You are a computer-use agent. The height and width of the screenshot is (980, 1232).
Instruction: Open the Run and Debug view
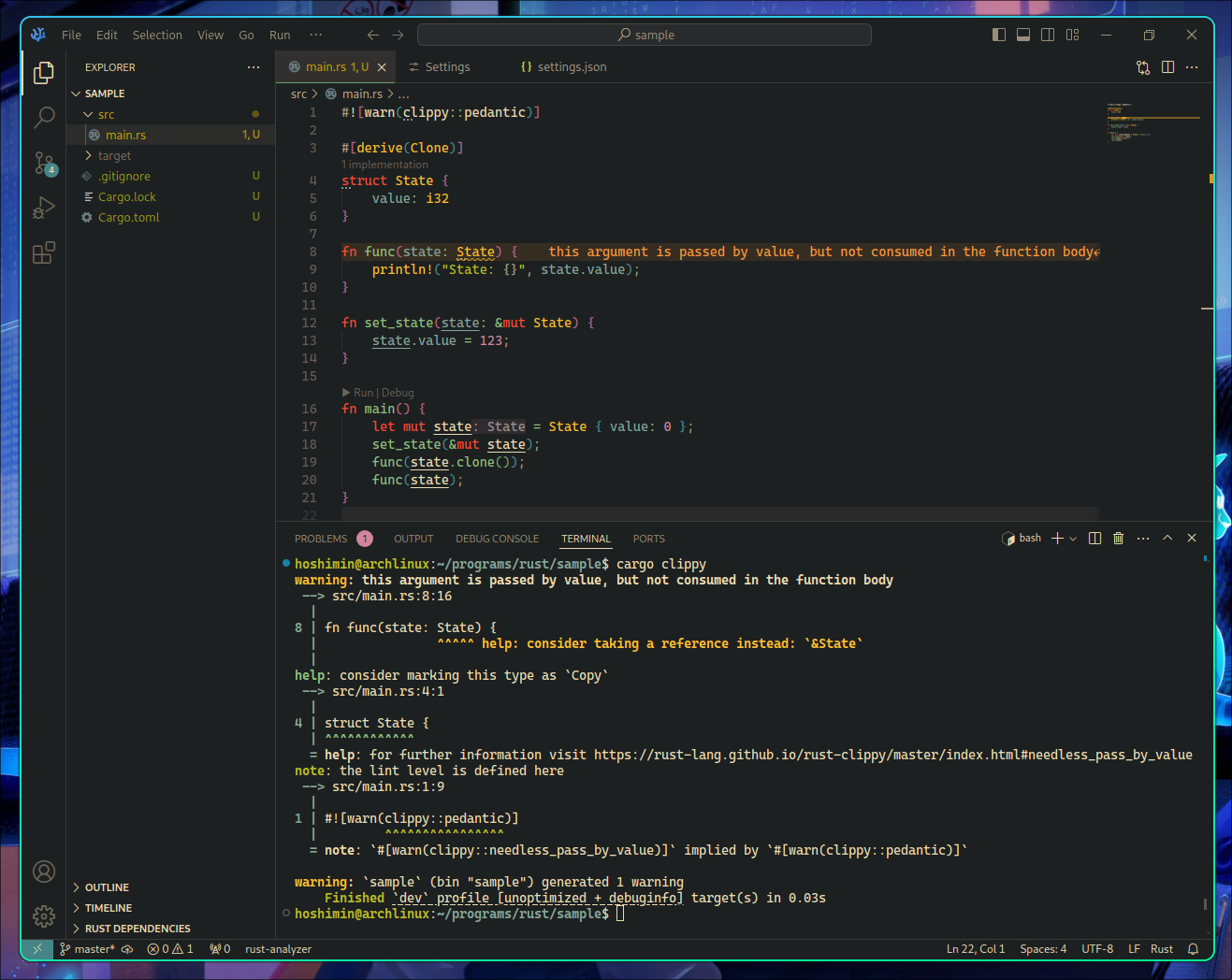pyautogui.click(x=44, y=208)
